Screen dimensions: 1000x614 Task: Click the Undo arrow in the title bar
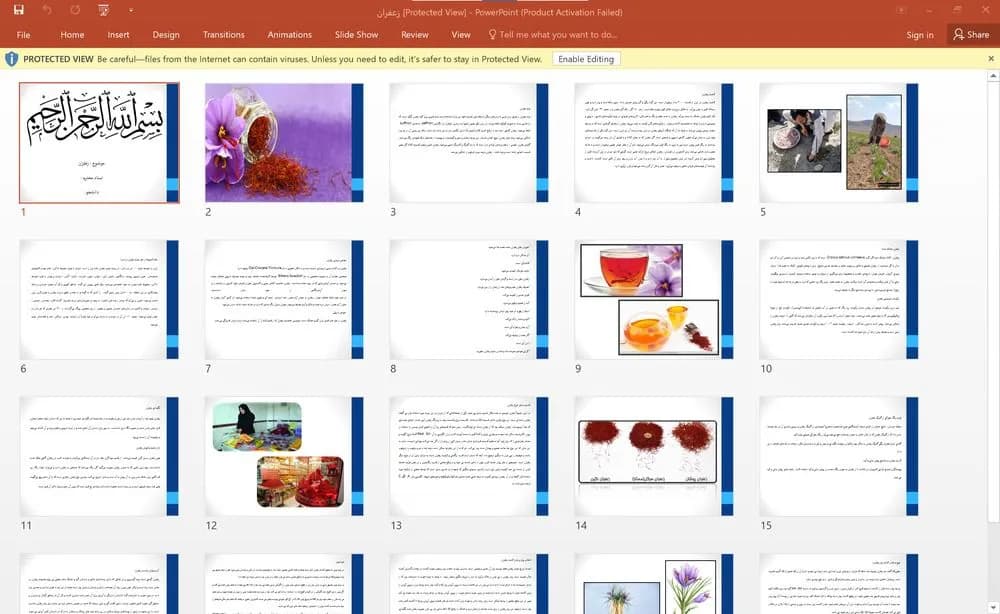(47, 10)
